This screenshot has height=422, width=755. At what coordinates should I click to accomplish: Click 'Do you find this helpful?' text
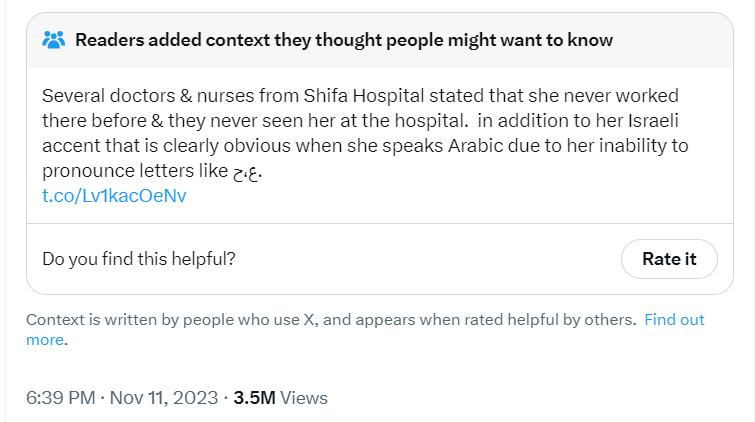139,259
